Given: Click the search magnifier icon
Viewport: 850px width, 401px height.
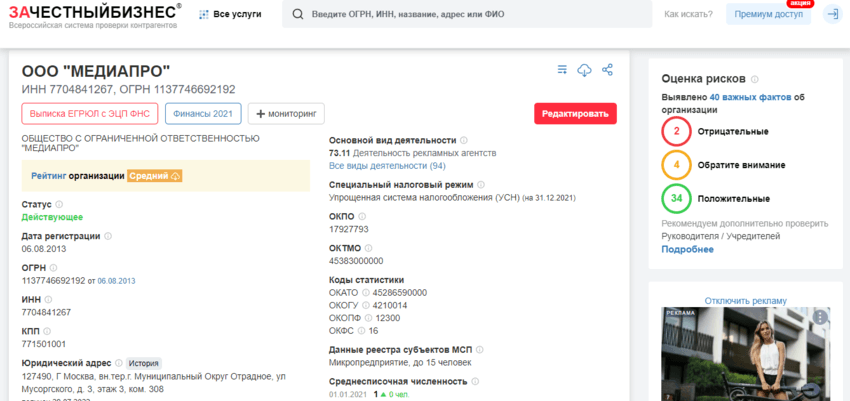Looking at the screenshot, I should pyautogui.click(x=298, y=15).
